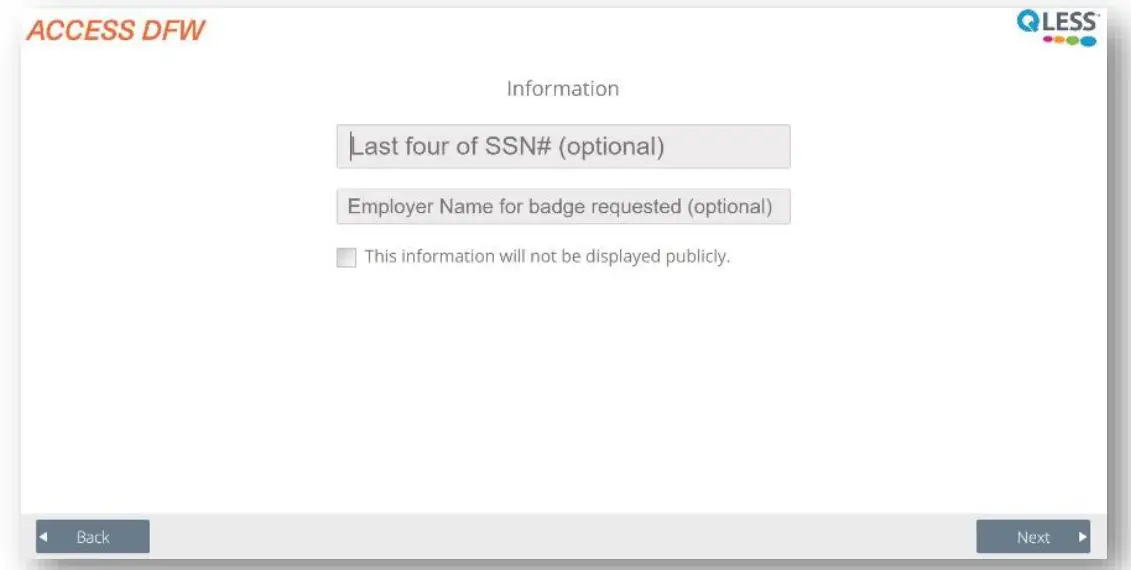This screenshot has height=570, width=1131.
Task: Click the green dot under QLess logo
Action: pos(1073,41)
